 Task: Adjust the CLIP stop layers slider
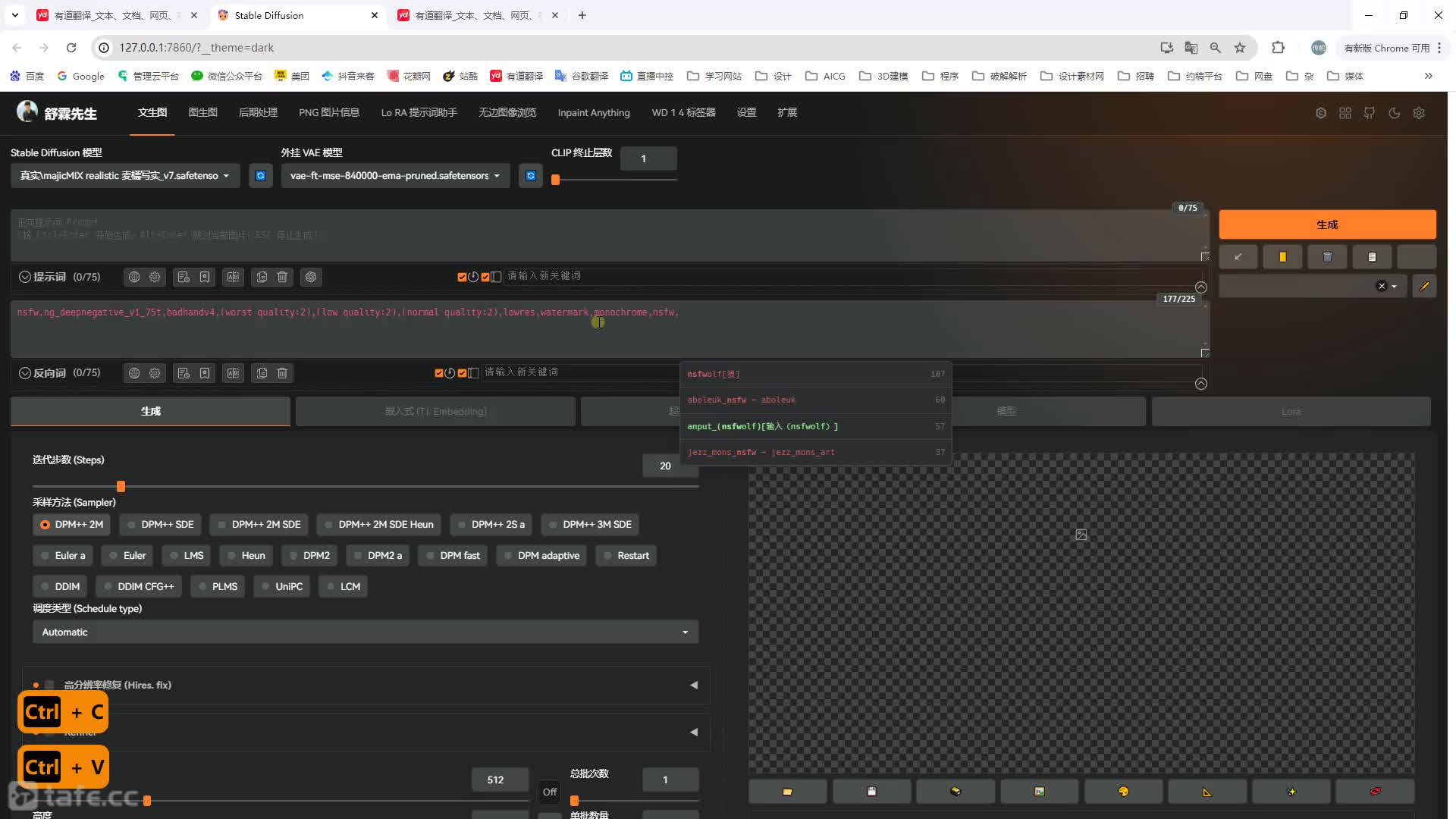555,180
